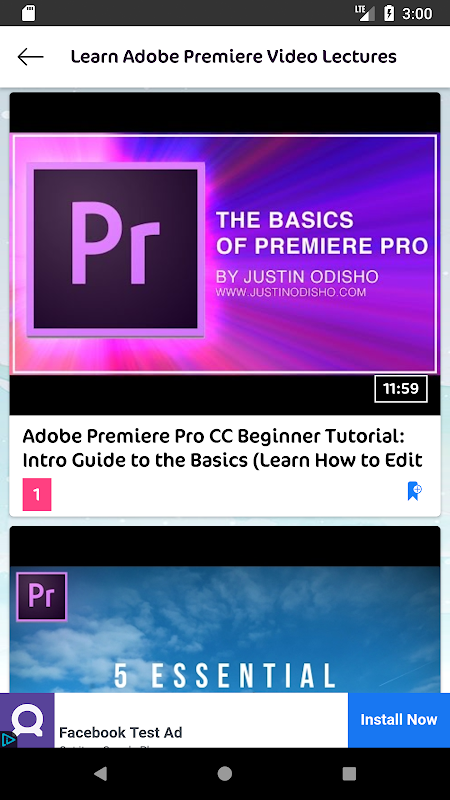Screen dimensions: 450x800
Task: Tap the Facebook Test Ad text
Action: (x=120, y=733)
